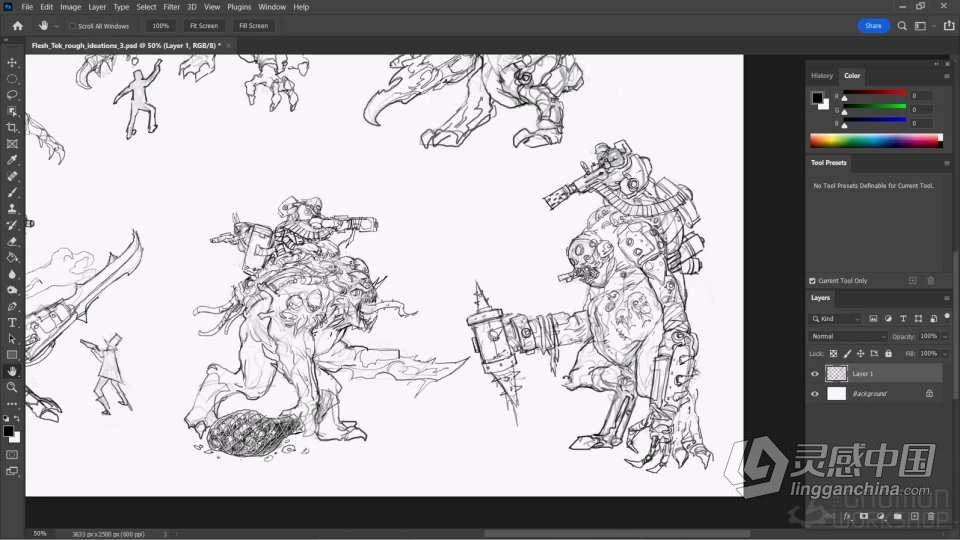
Task: Click the Fit Screen button
Action: [x=204, y=26]
